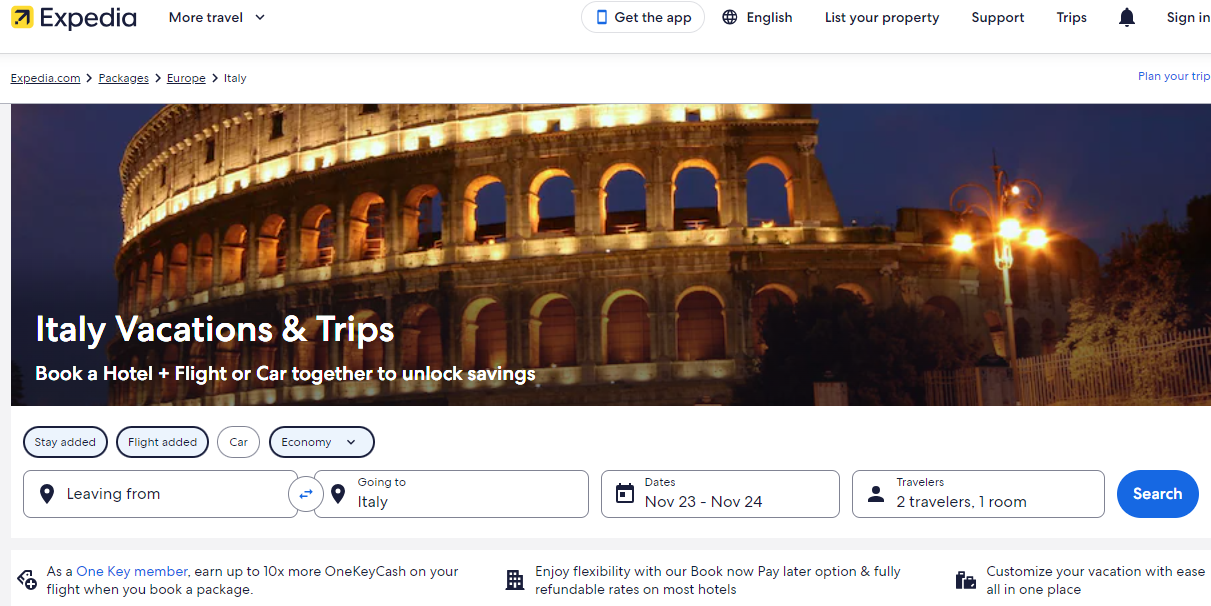Open the Trips menu item
Image resolution: width=1211 pixels, height=606 pixels.
(x=1071, y=17)
